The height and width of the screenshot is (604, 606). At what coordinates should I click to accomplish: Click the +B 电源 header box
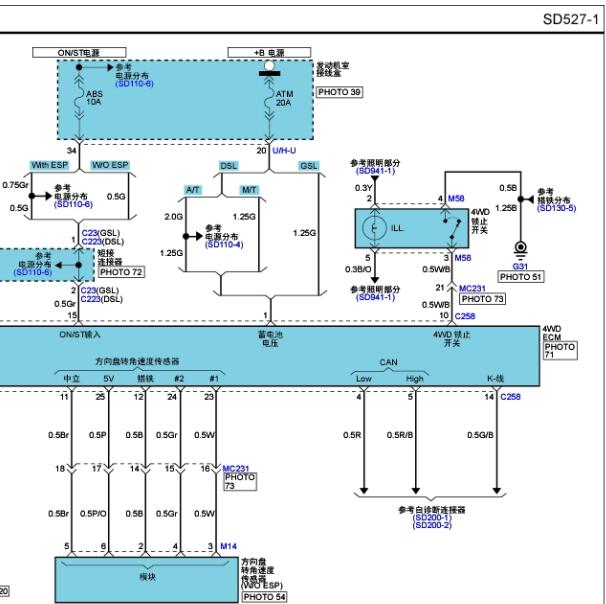tap(269, 53)
